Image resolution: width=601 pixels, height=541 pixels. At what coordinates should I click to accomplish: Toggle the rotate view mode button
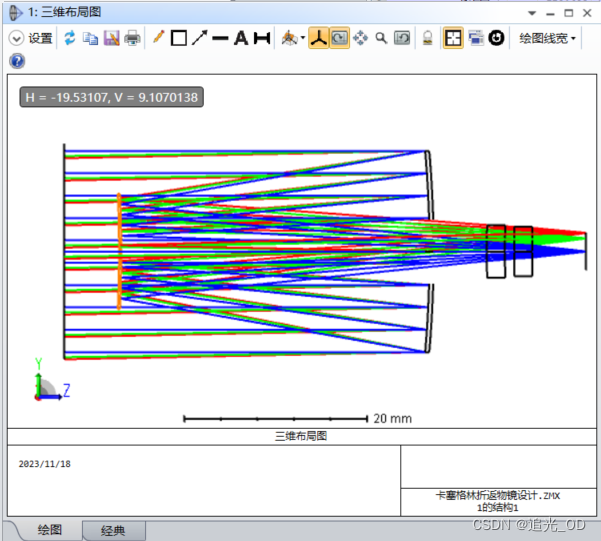click(339, 38)
